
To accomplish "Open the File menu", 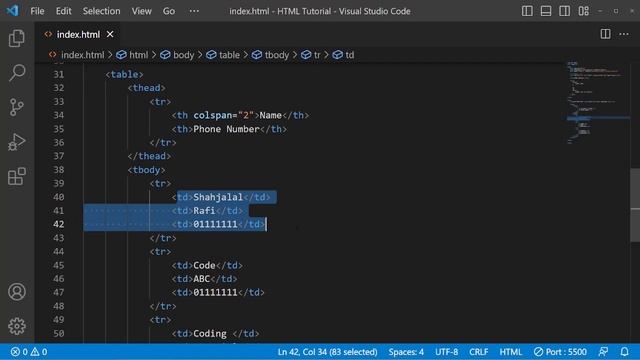I will click(37, 11).
